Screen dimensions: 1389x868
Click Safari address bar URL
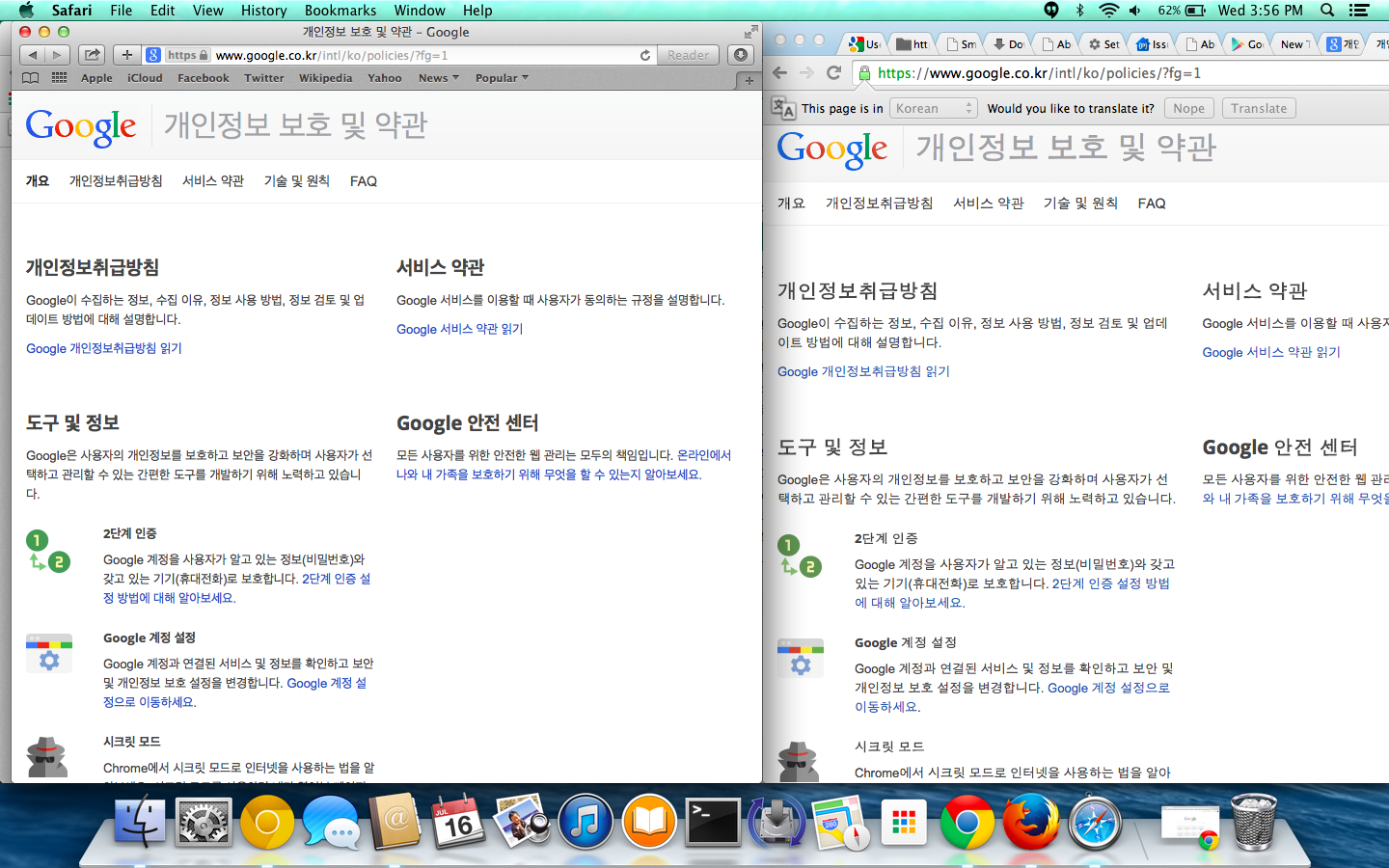(x=332, y=55)
